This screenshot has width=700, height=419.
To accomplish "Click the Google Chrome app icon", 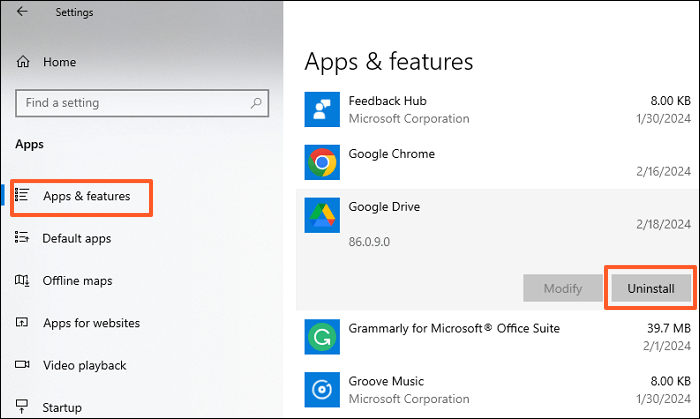I will (x=322, y=163).
